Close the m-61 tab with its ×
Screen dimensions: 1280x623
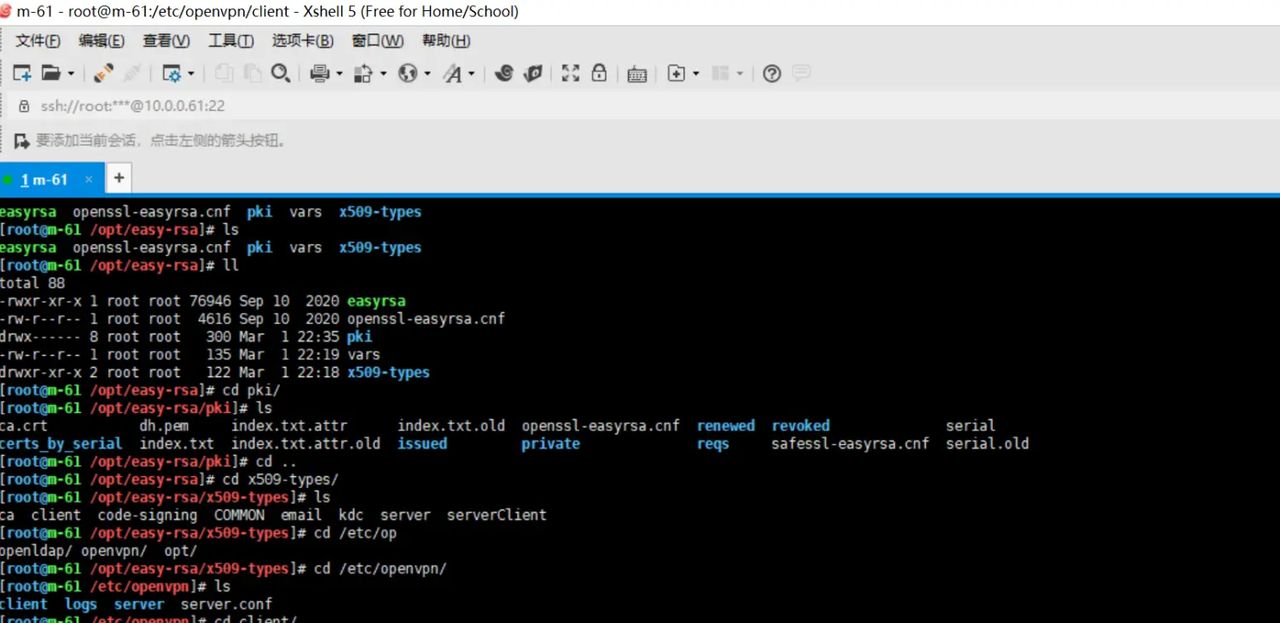click(88, 179)
